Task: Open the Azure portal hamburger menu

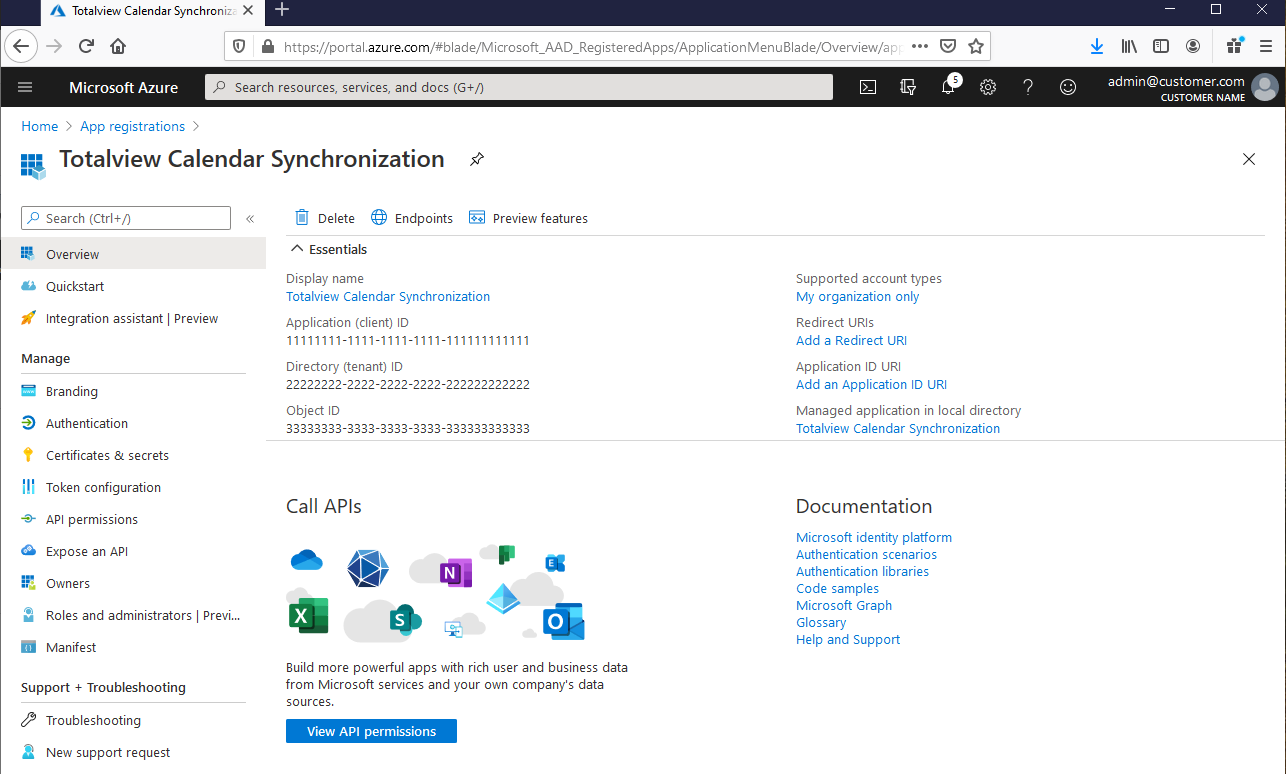Action: pos(25,87)
